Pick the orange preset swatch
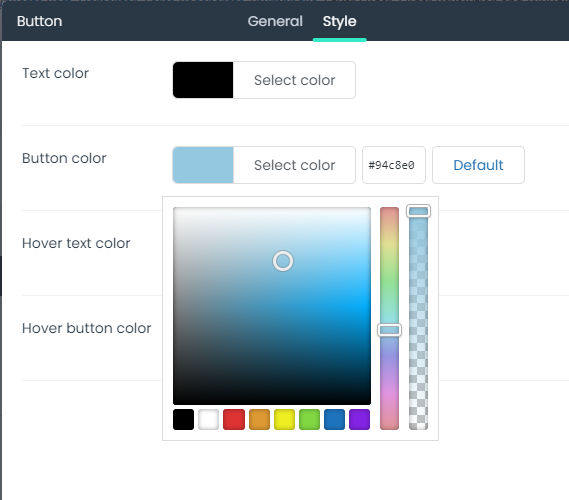 pyautogui.click(x=259, y=419)
